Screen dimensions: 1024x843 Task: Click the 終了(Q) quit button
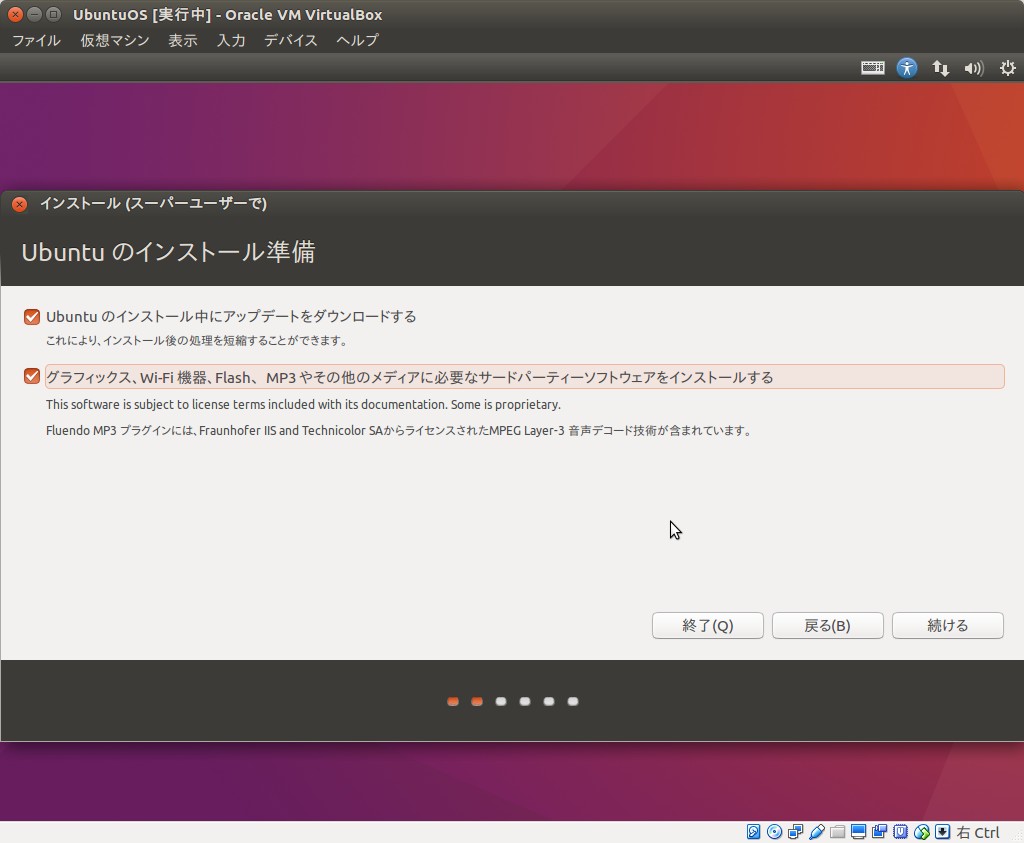[707, 626]
